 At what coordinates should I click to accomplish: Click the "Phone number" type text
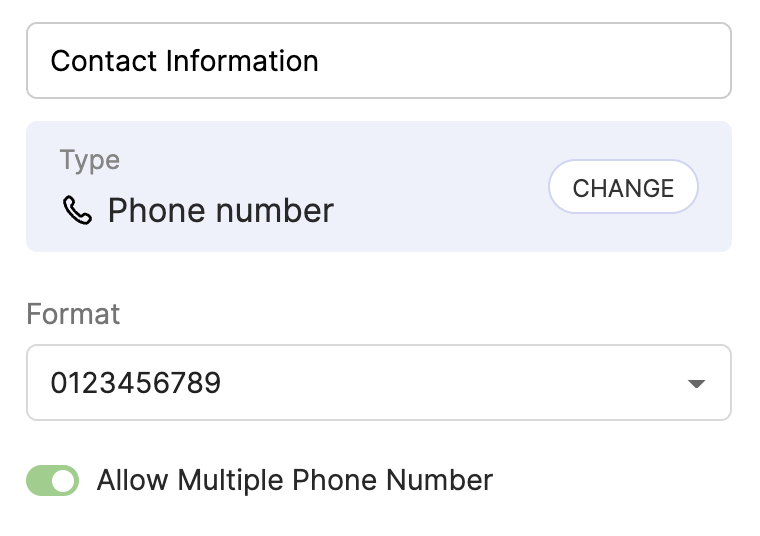[x=220, y=211]
